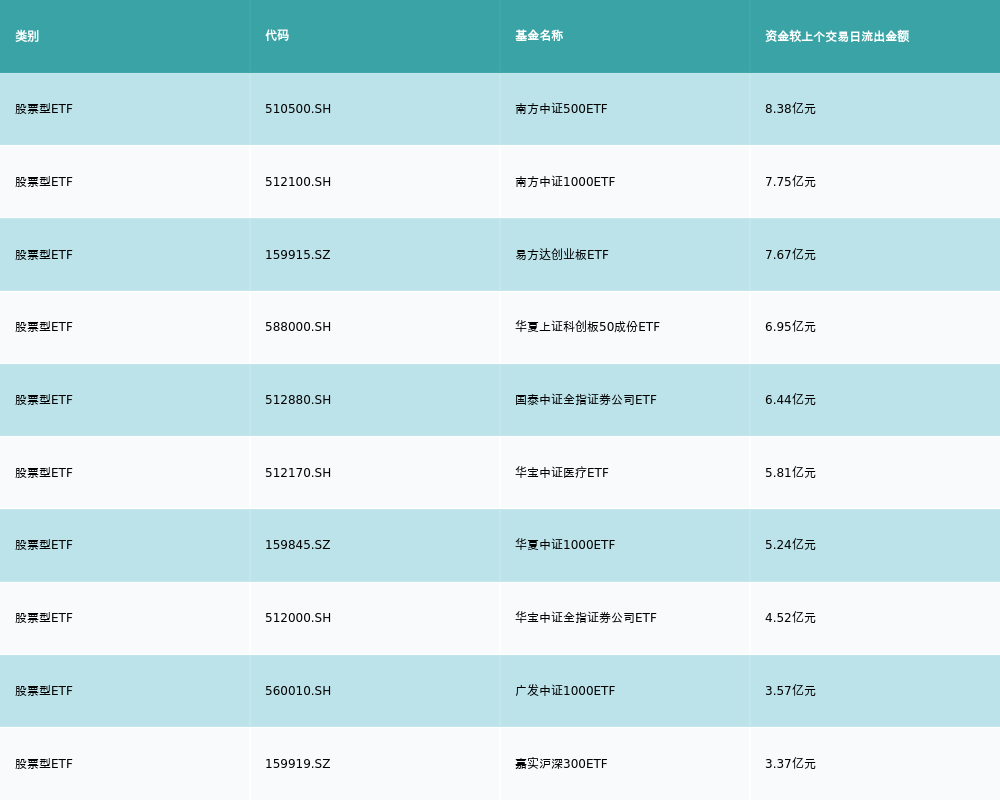This screenshot has height=800, width=1000.
Task: Click 股票型ETF in the 159915.SZ row
Action: point(44,255)
